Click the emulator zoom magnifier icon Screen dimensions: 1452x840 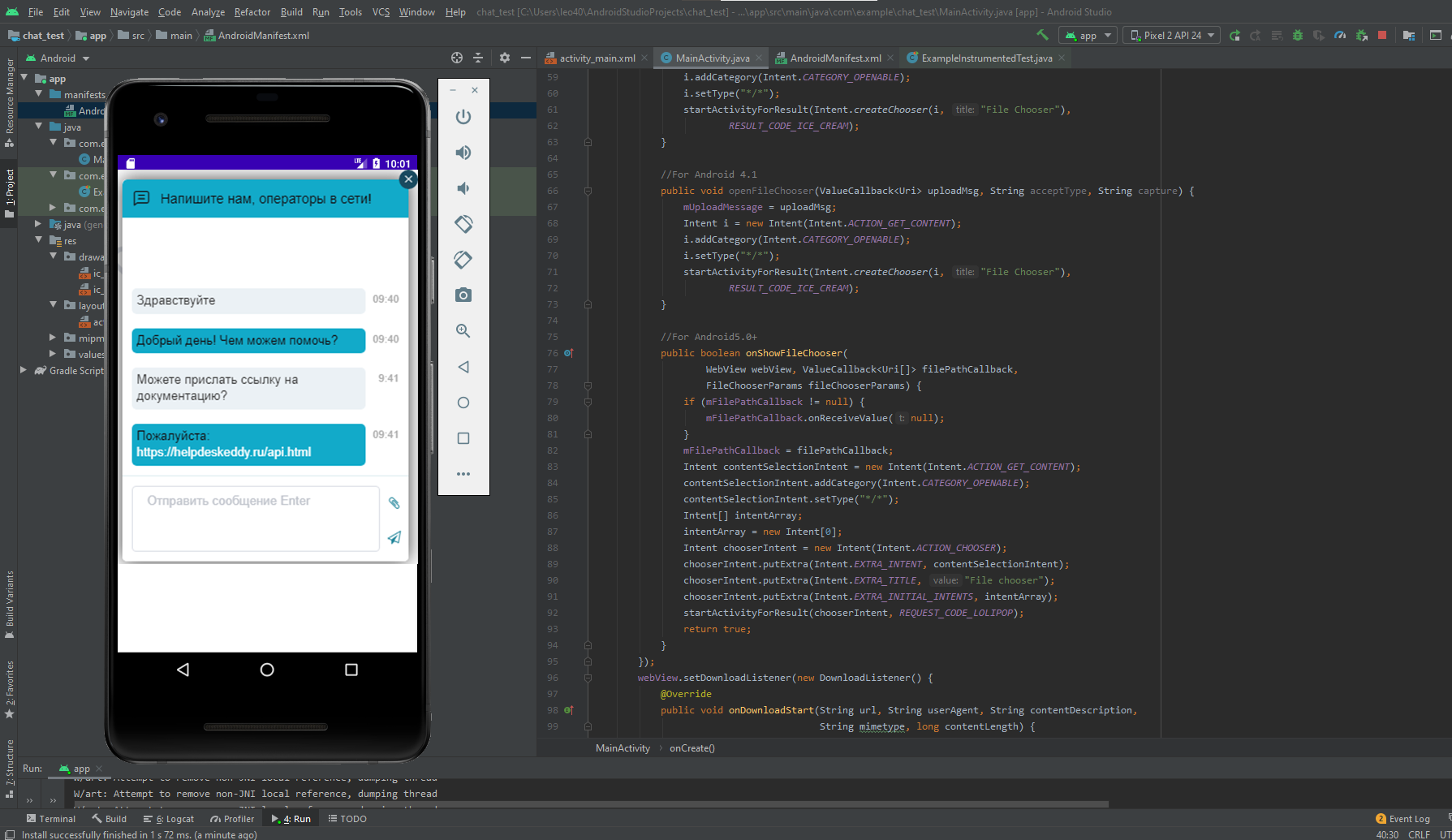[x=463, y=331]
